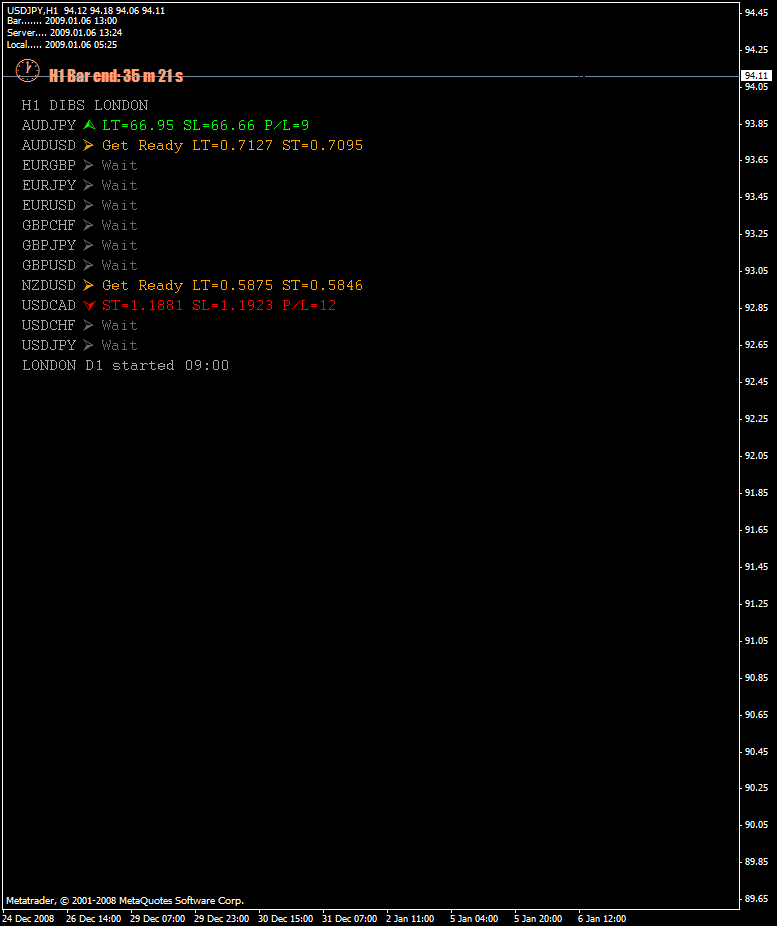Click the clock icon beside H1 Bar end

[x=27, y=71]
